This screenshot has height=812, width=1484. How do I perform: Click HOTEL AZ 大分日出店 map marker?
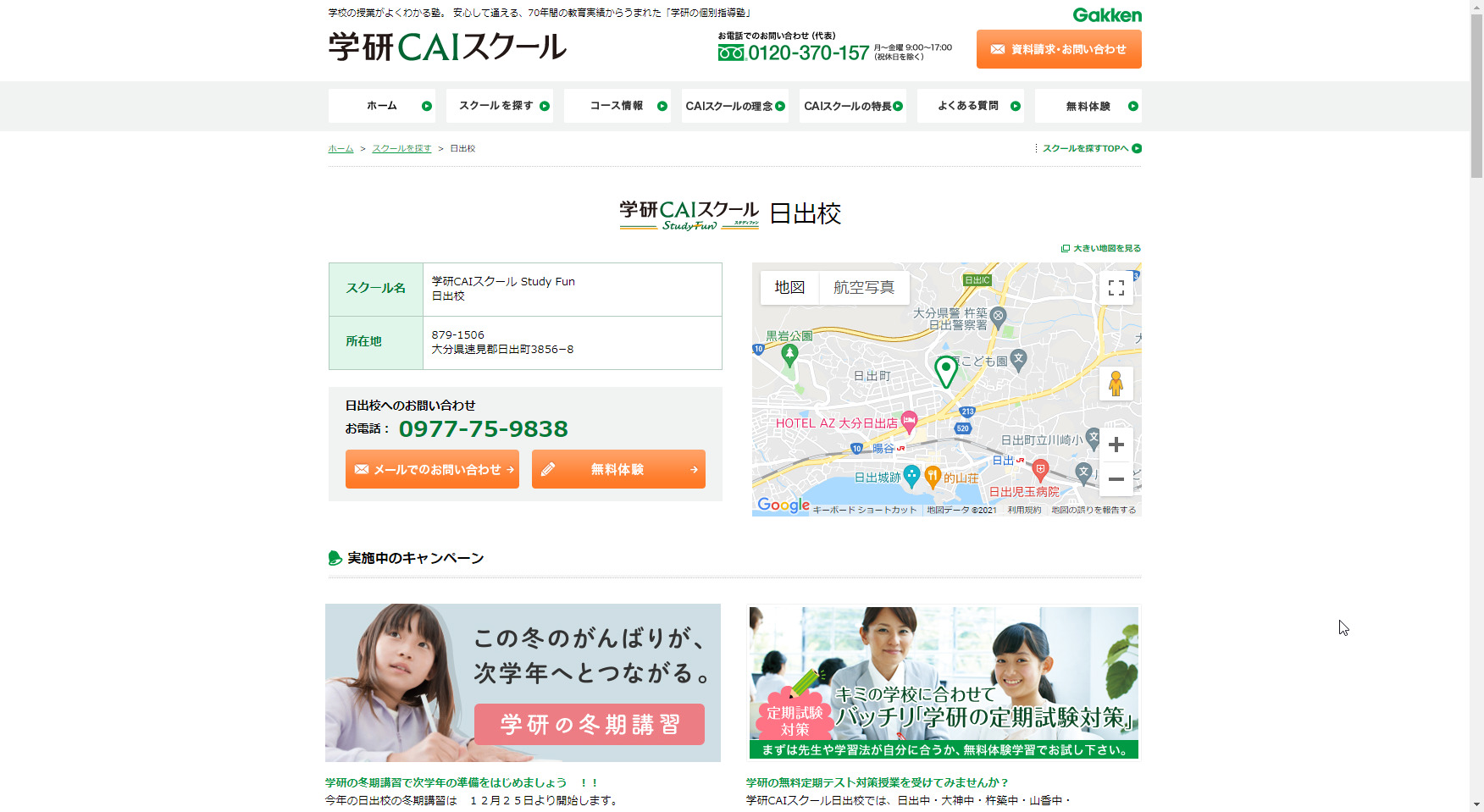909,420
